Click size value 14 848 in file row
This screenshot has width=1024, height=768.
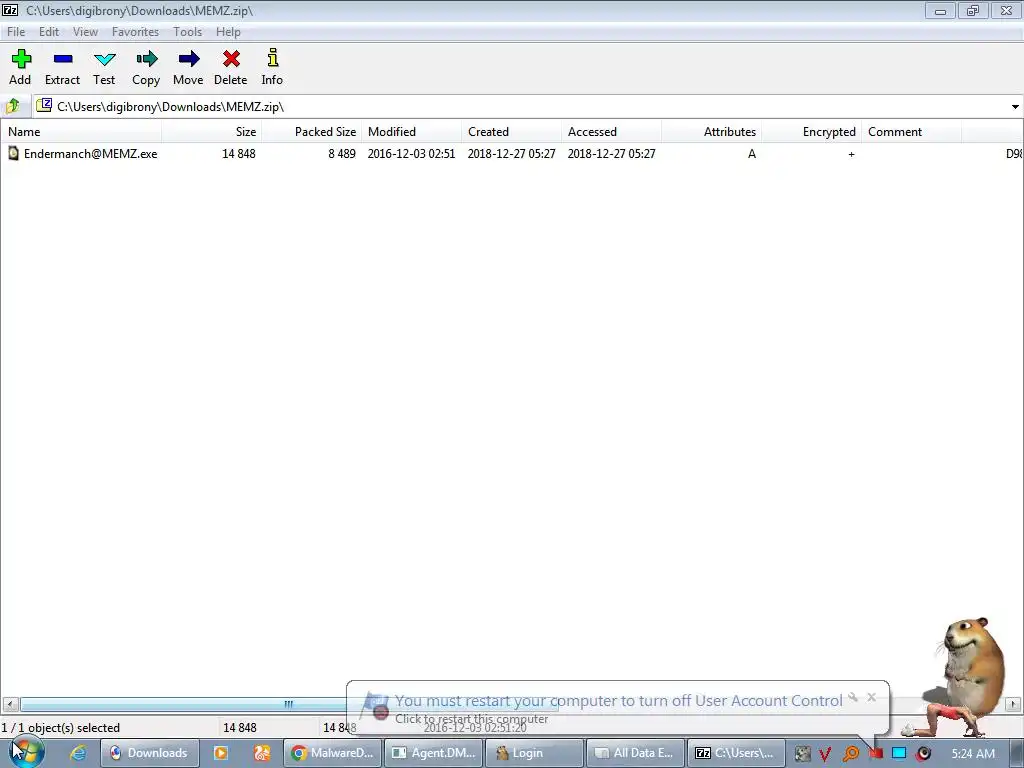click(238, 153)
